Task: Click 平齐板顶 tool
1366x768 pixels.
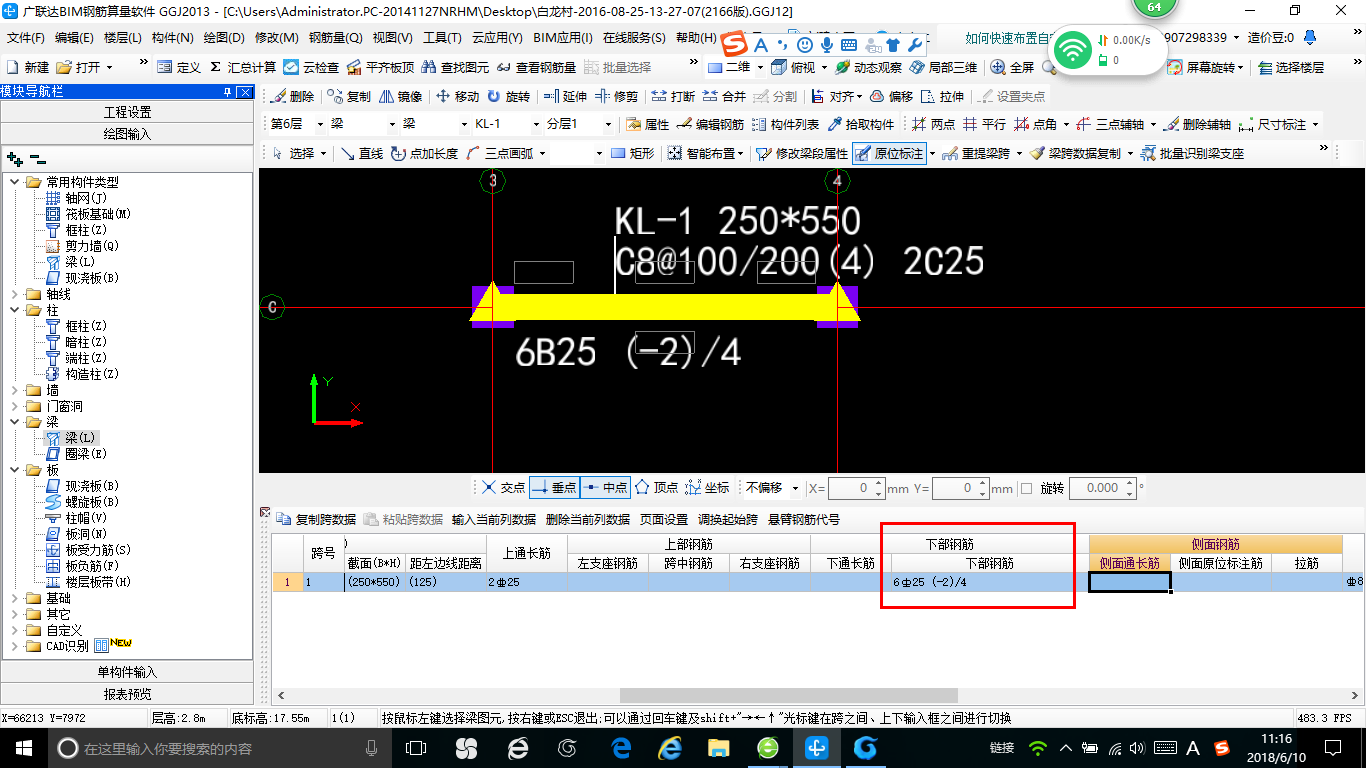Action: pos(380,67)
